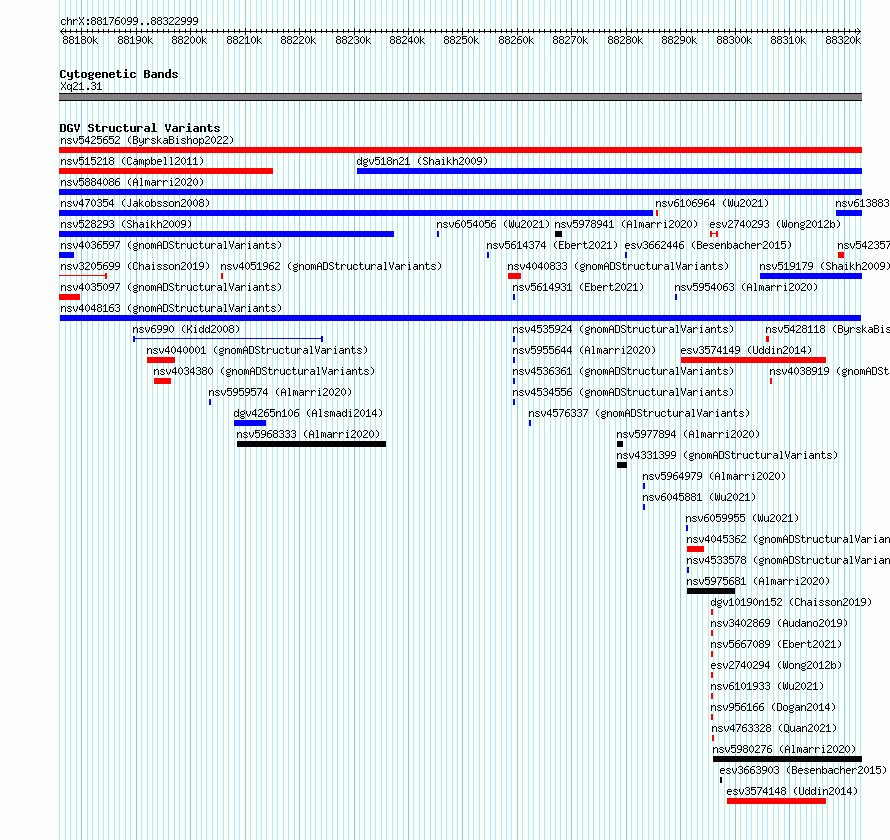The height and width of the screenshot is (840, 890).
Task: Select the dgv10190n152 (Chaisson2019) label
Action: [791, 602]
